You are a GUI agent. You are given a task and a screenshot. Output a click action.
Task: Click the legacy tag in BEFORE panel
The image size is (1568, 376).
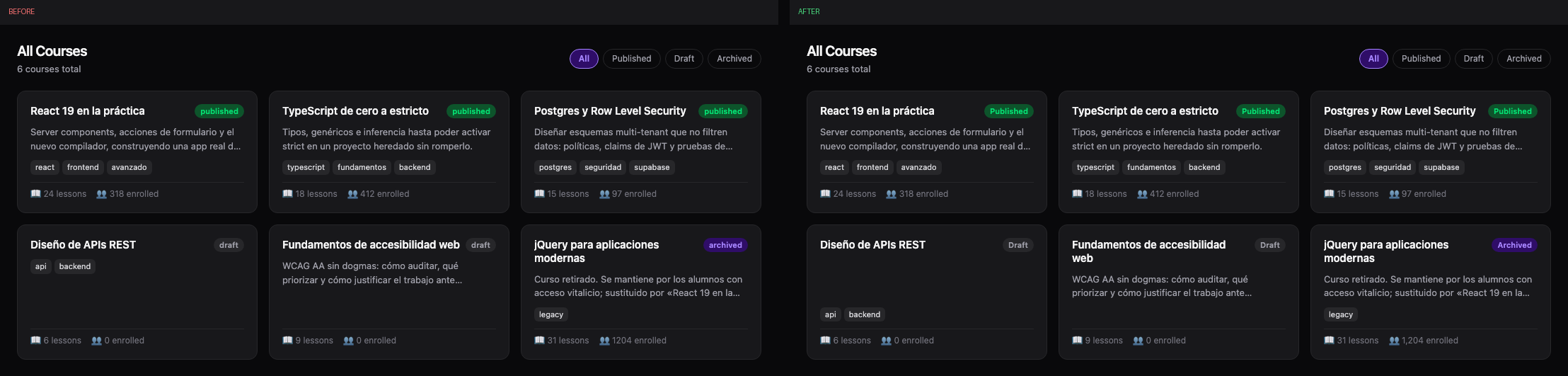tap(551, 315)
